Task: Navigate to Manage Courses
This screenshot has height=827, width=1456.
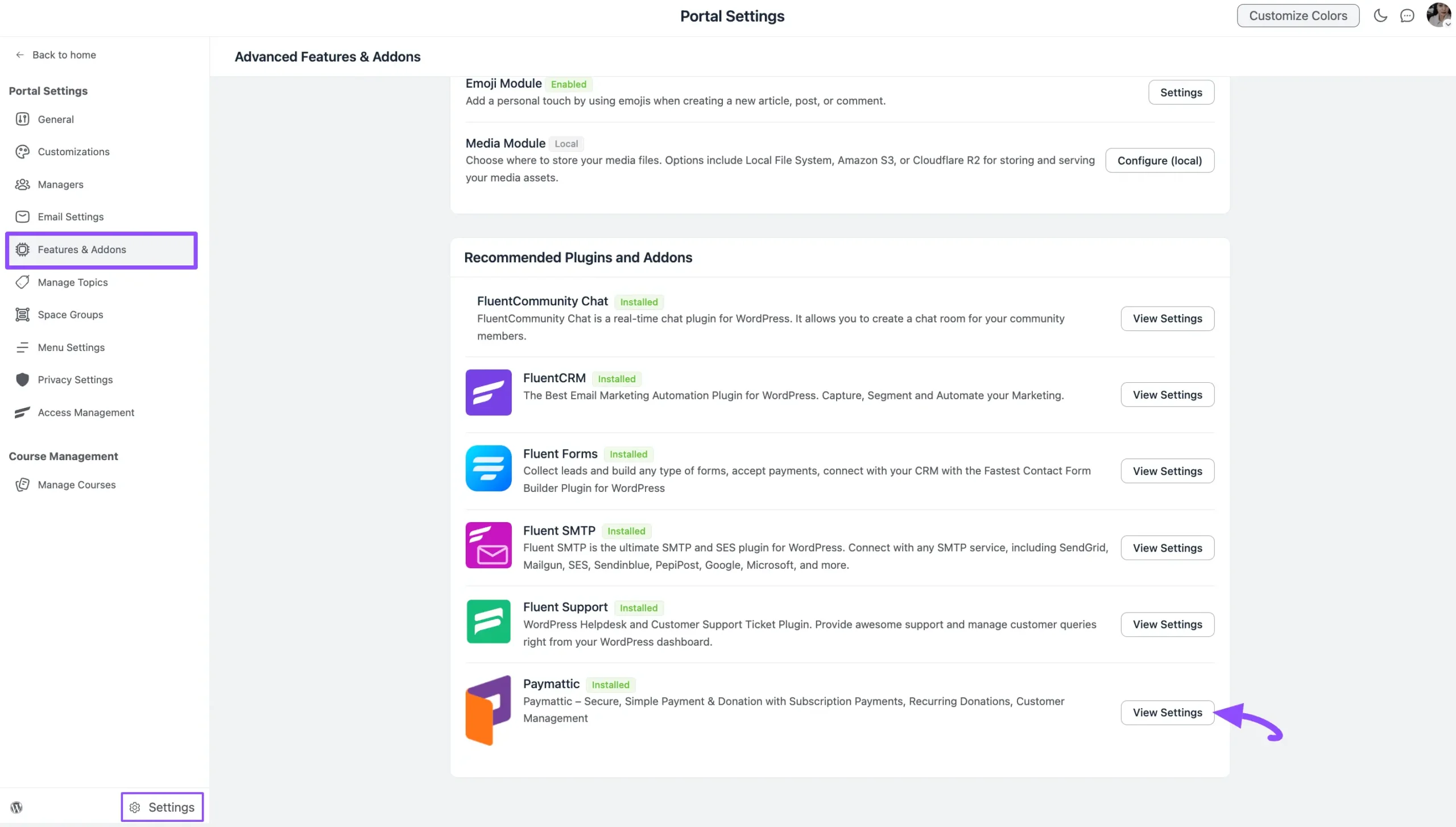Action: [x=77, y=485]
